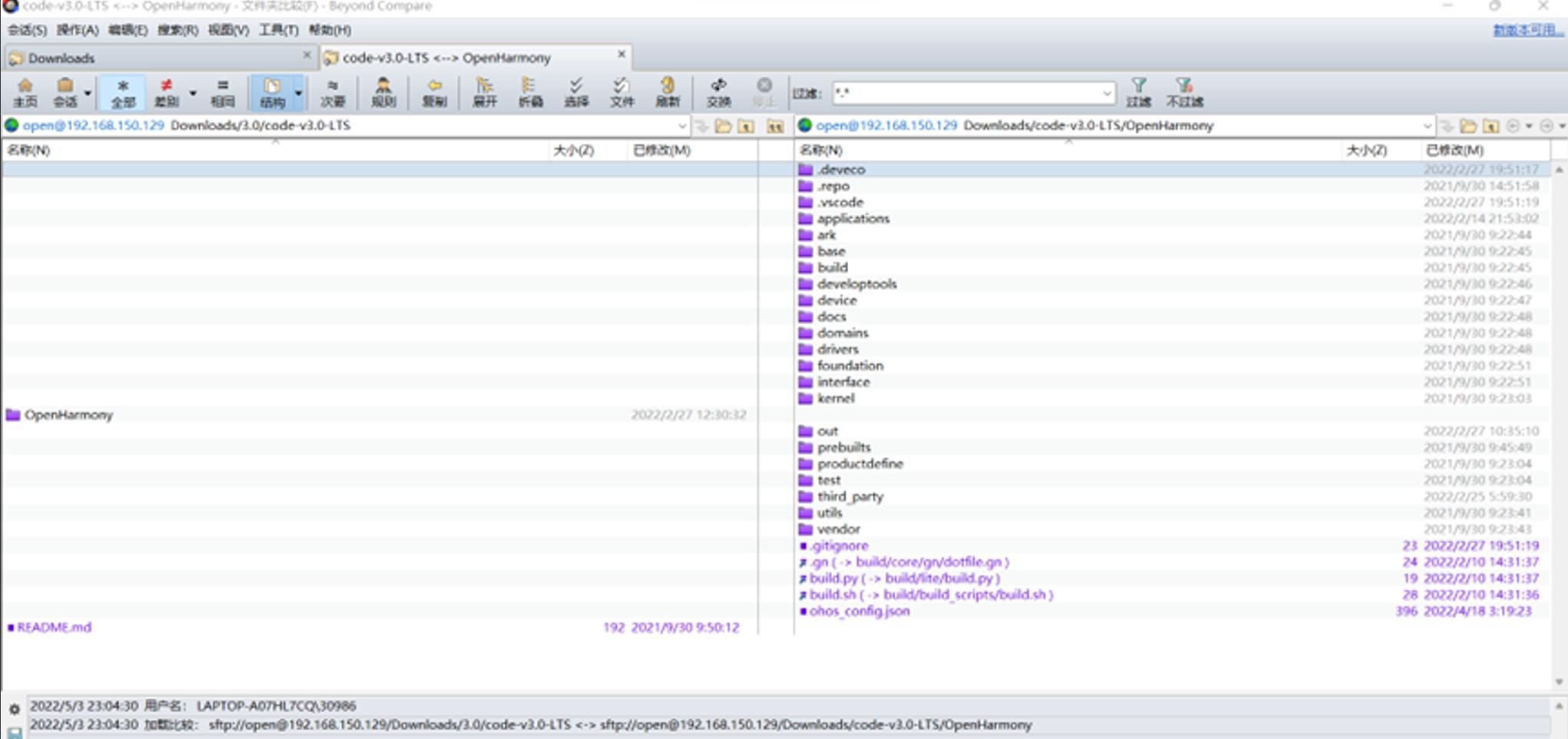
Task: Open the 工具(T) menu
Action: point(278,30)
